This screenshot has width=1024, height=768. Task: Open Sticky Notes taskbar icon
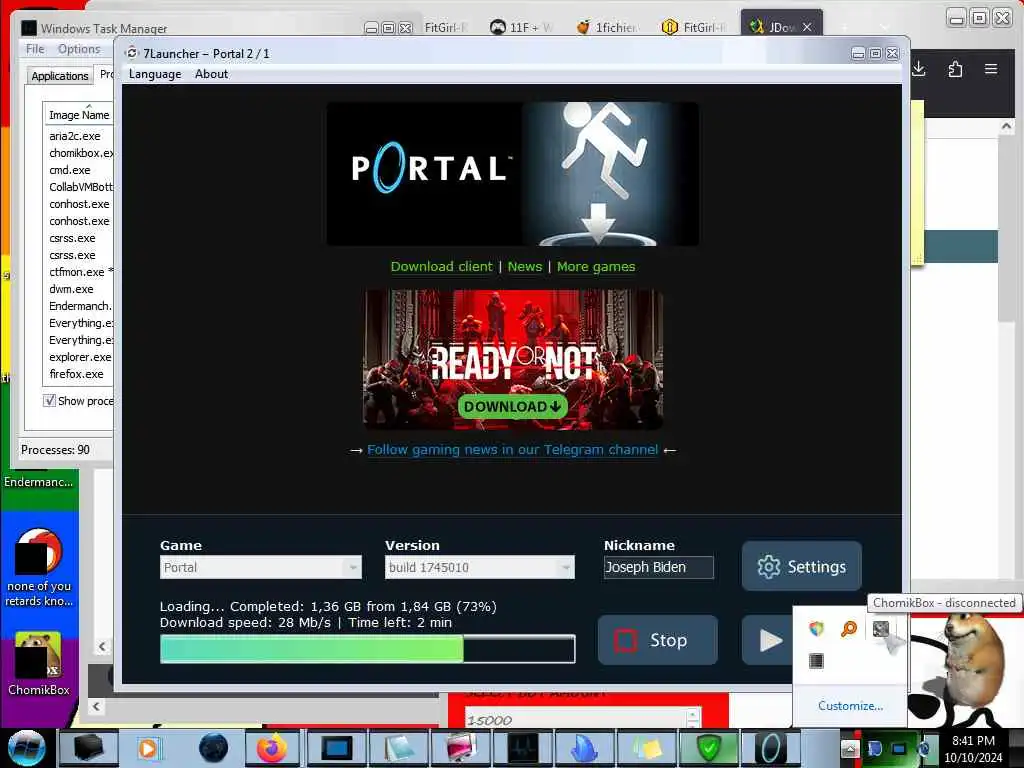(x=647, y=748)
